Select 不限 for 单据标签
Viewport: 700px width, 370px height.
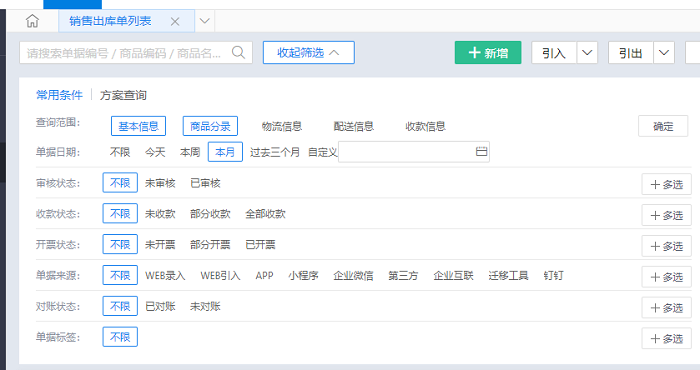pos(120,337)
